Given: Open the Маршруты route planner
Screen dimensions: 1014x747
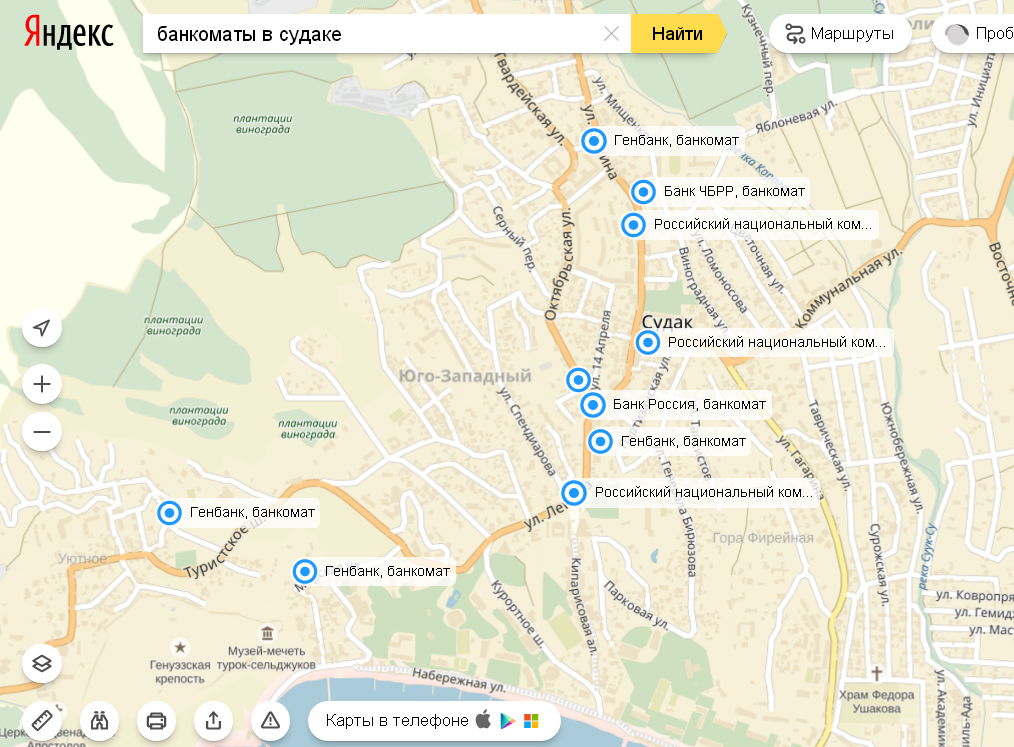Looking at the screenshot, I should tap(840, 34).
